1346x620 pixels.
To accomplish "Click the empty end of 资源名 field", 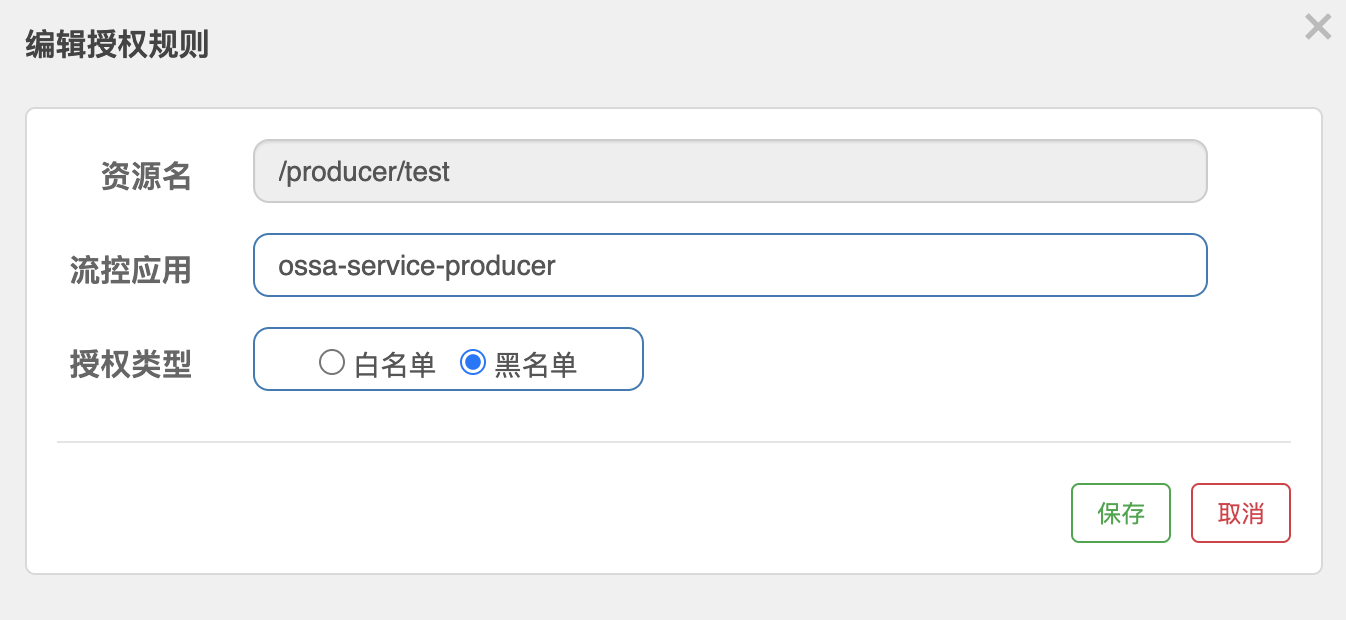I will (x=830, y=171).
